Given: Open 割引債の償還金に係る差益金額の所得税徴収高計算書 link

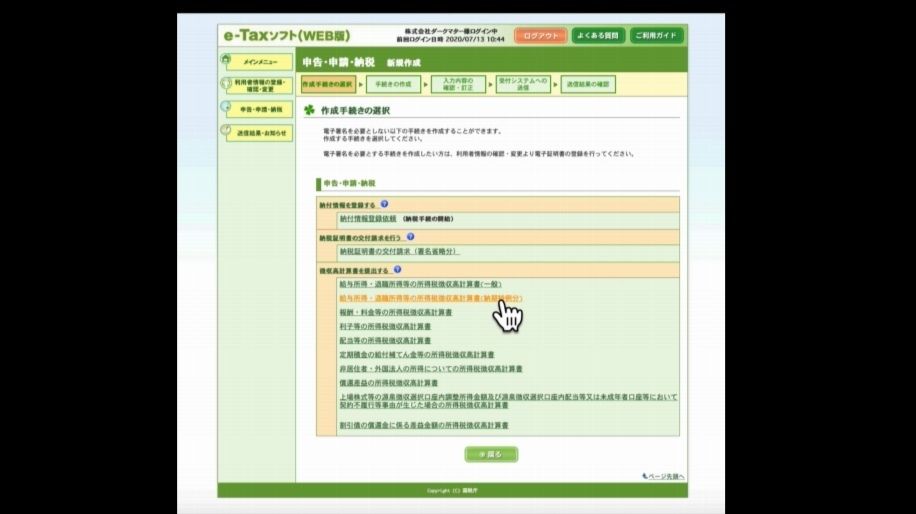Looking at the screenshot, I should click(423, 425).
